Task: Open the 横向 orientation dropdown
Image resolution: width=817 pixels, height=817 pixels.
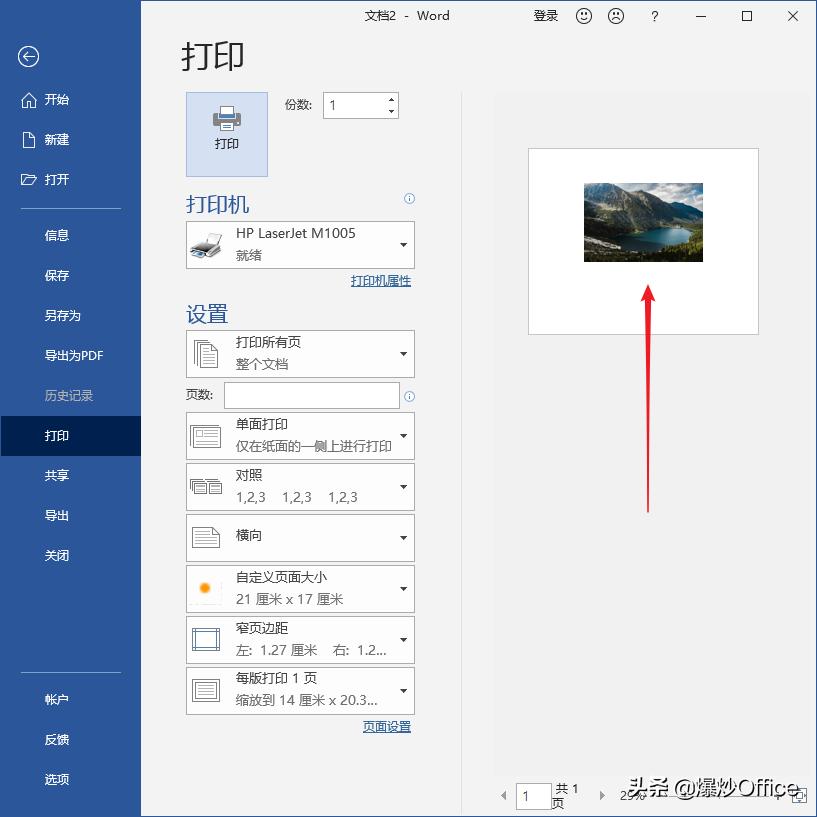Action: pos(404,538)
